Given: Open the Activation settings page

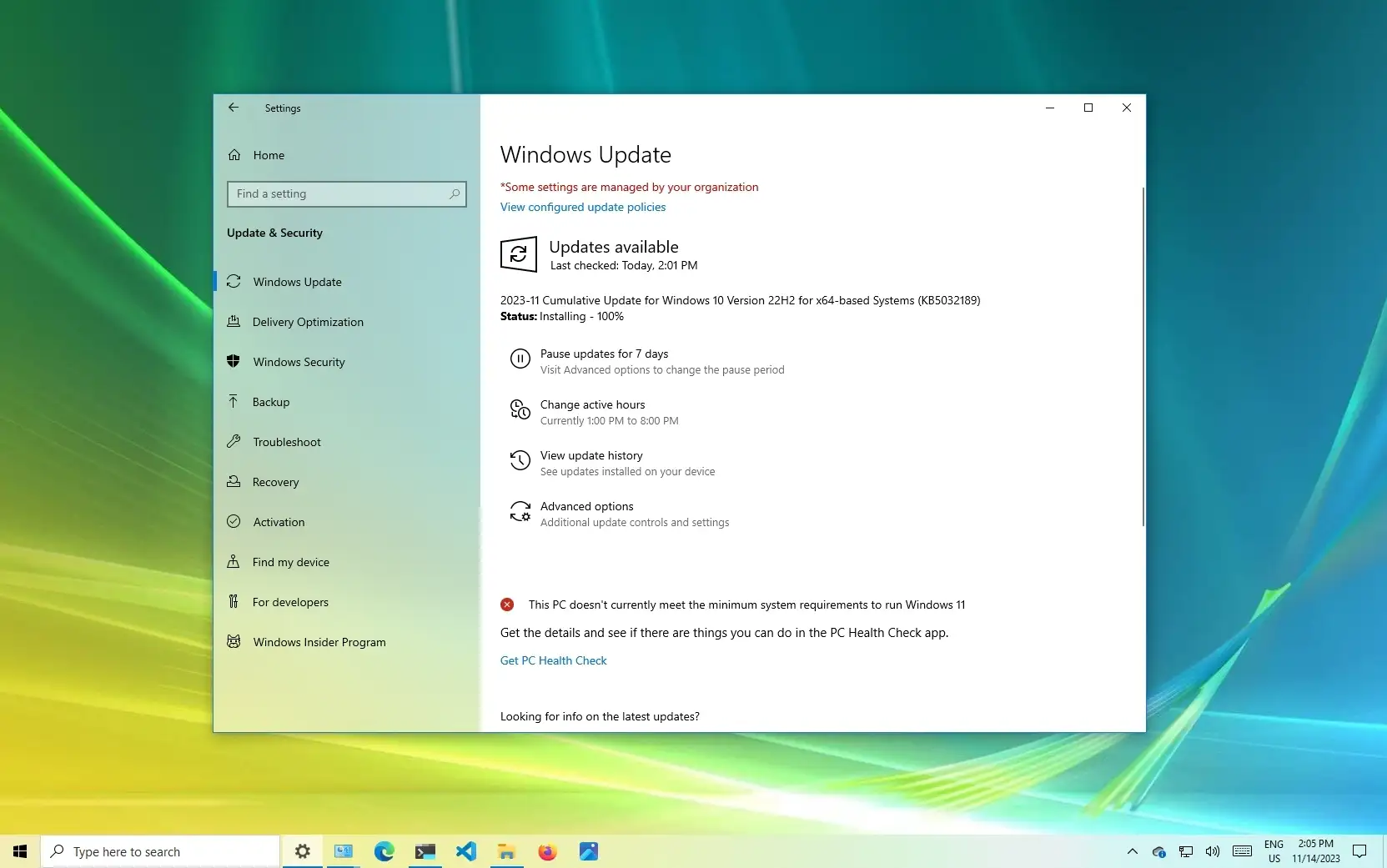Looking at the screenshot, I should [347, 522].
